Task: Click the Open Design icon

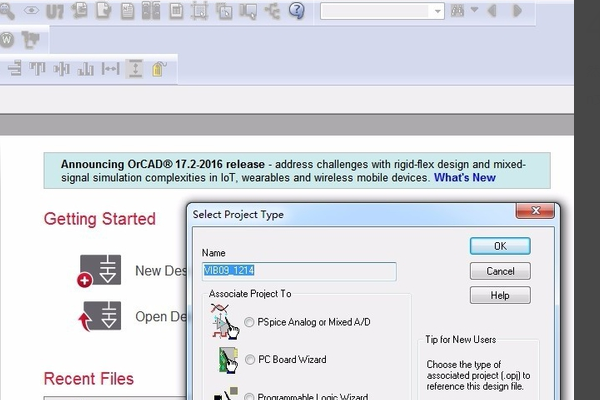Action: [100, 316]
